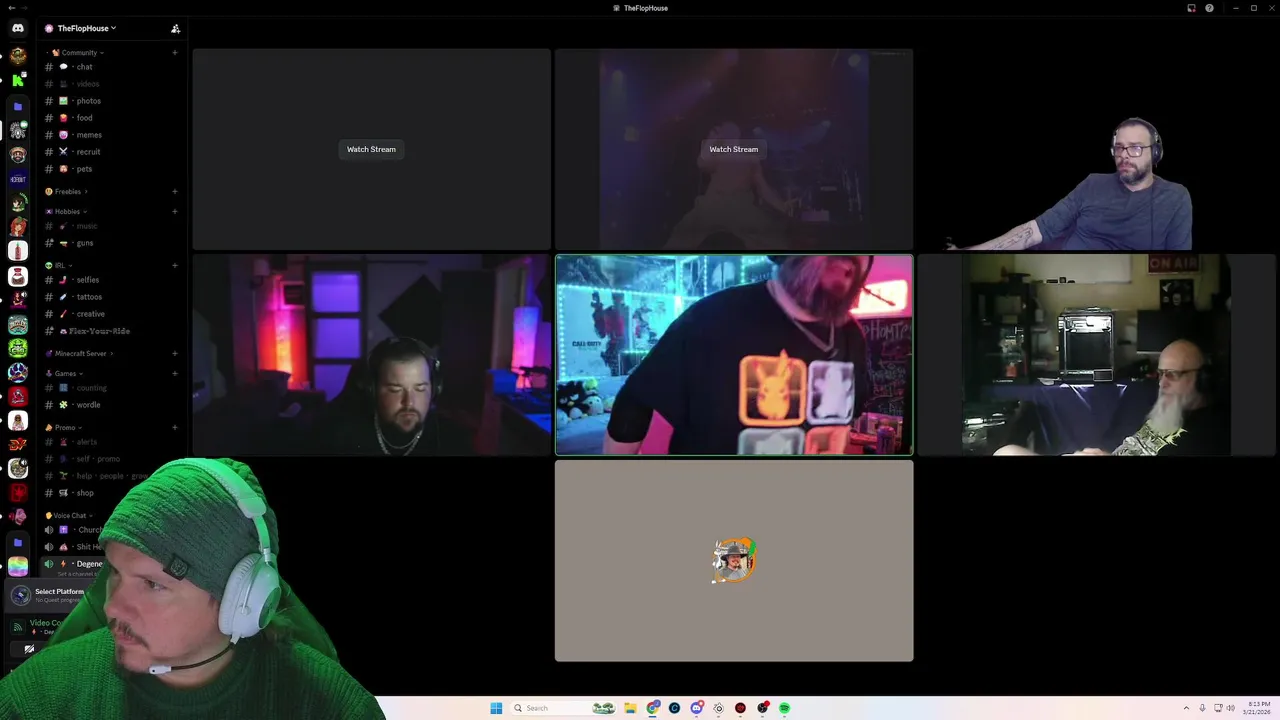
Task: Add a channel in Minecraft Server category
Action: click(x=174, y=353)
